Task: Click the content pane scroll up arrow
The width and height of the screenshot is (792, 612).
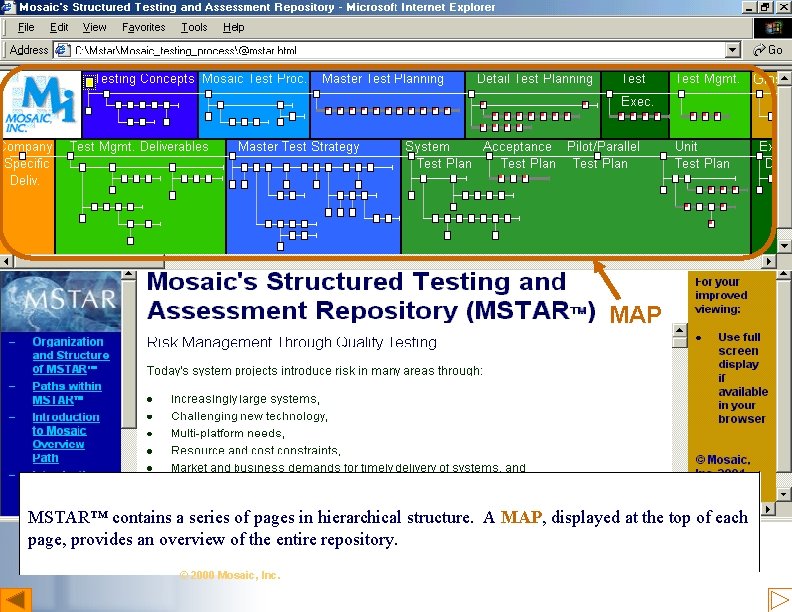Action: tap(679, 330)
